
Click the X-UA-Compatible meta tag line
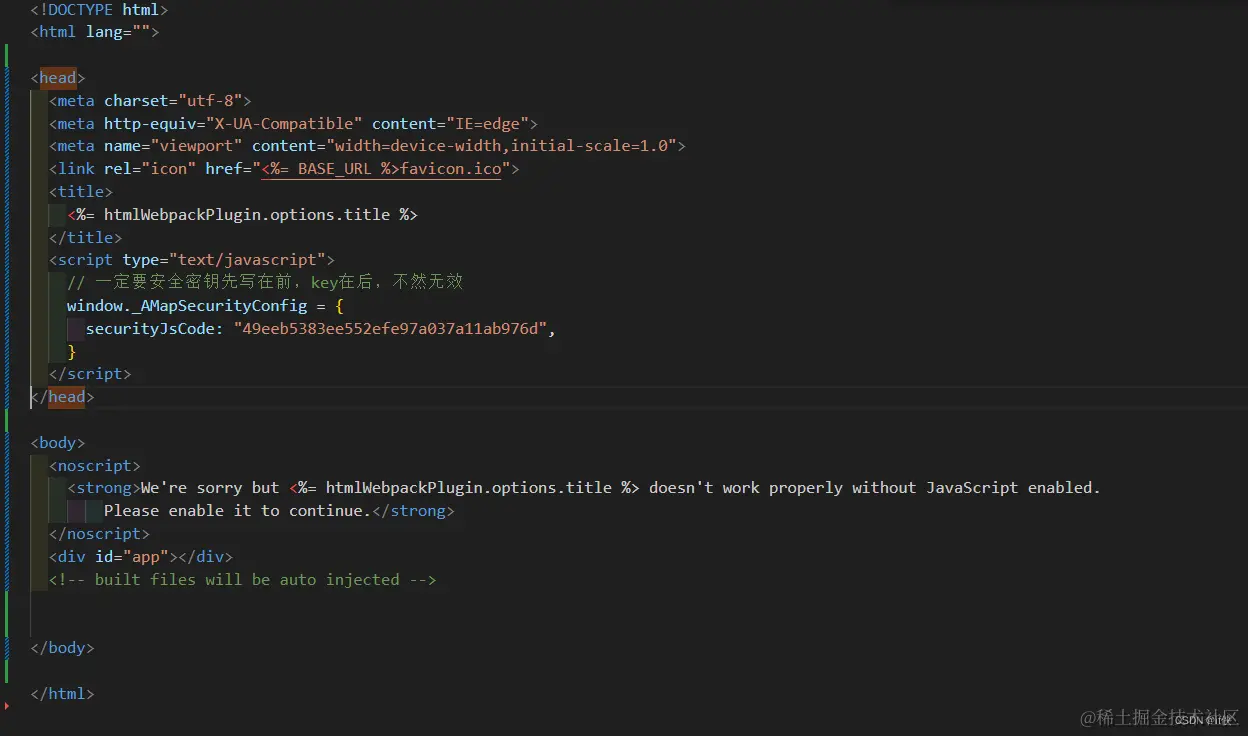pos(294,124)
